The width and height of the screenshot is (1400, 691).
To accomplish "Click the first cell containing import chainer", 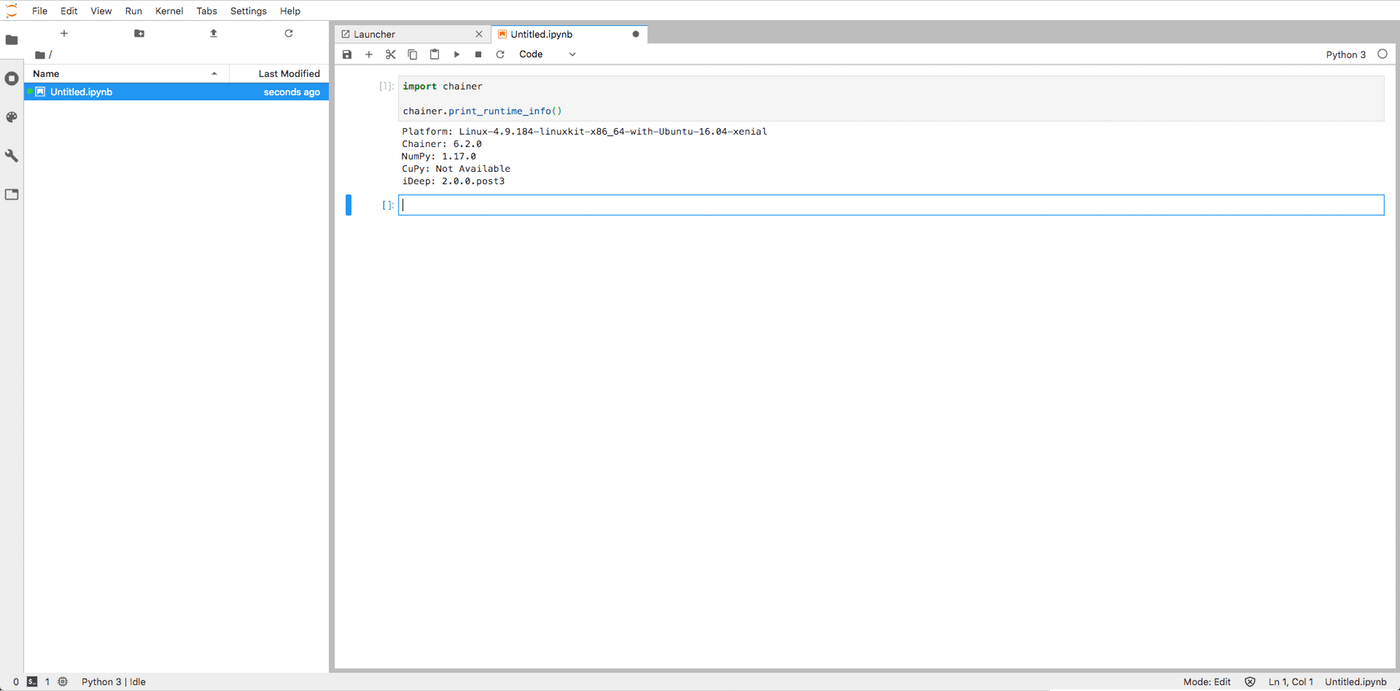I will pos(891,99).
